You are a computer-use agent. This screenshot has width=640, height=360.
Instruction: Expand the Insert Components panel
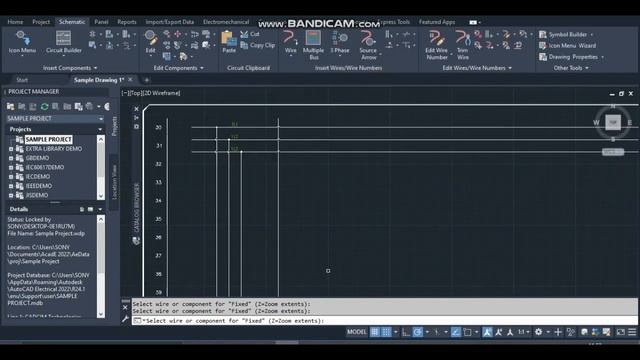click(x=70, y=68)
